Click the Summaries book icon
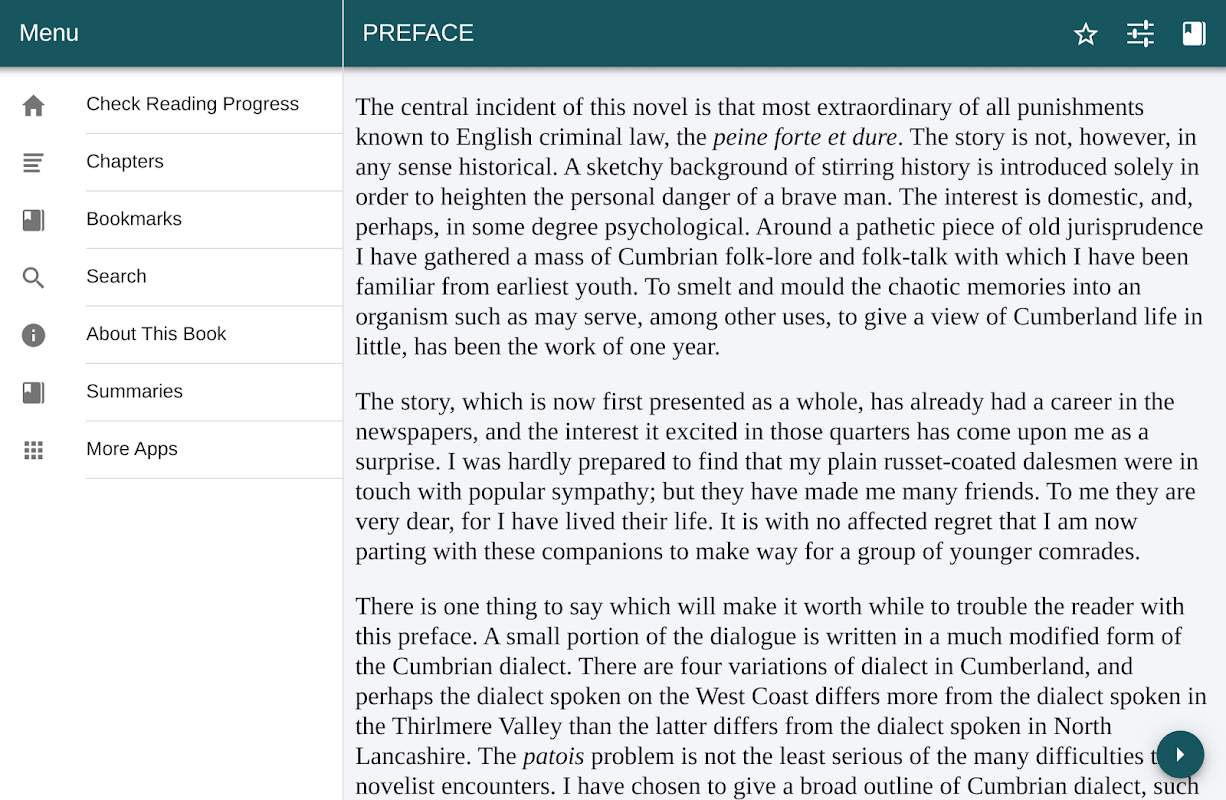The width and height of the screenshot is (1226, 800). [x=34, y=392]
